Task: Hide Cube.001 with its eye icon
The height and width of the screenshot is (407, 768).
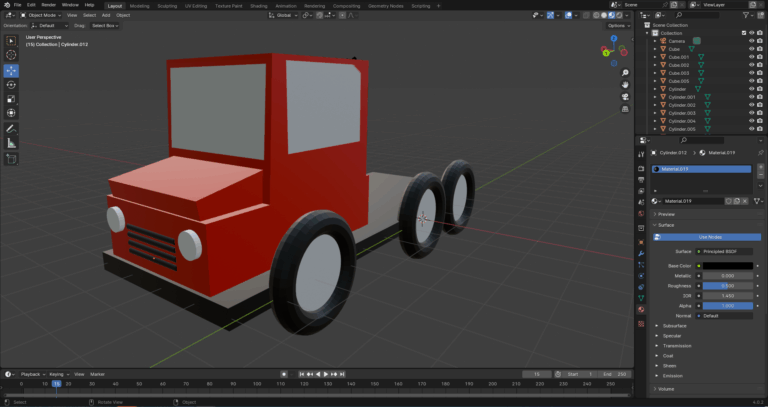Action: tap(751, 57)
